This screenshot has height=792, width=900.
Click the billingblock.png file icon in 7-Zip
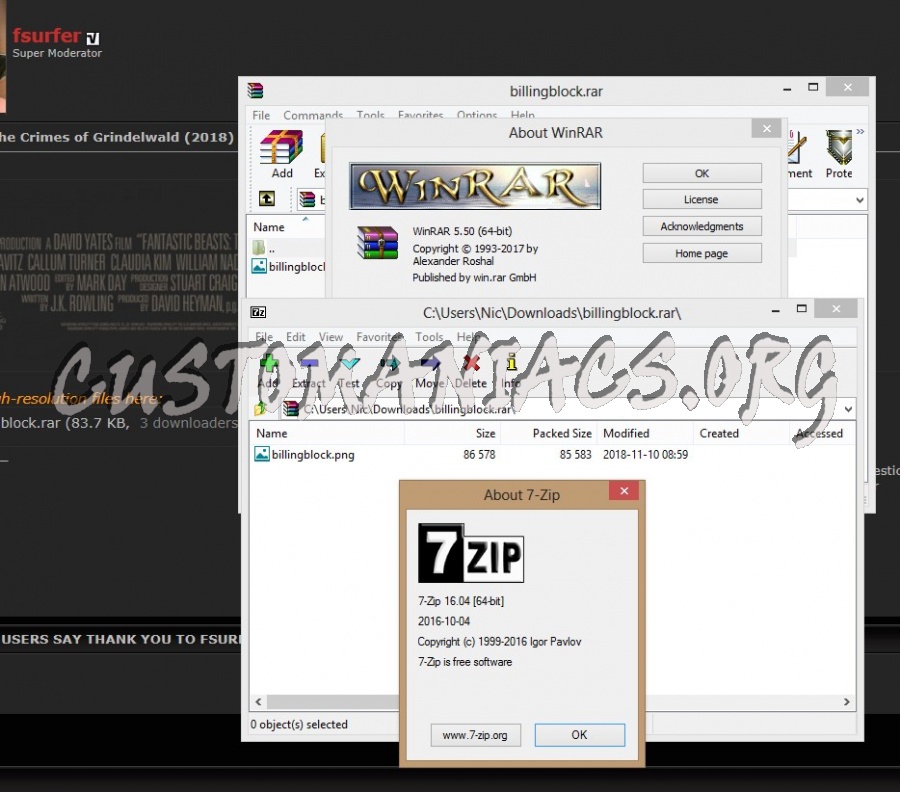click(262, 454)
